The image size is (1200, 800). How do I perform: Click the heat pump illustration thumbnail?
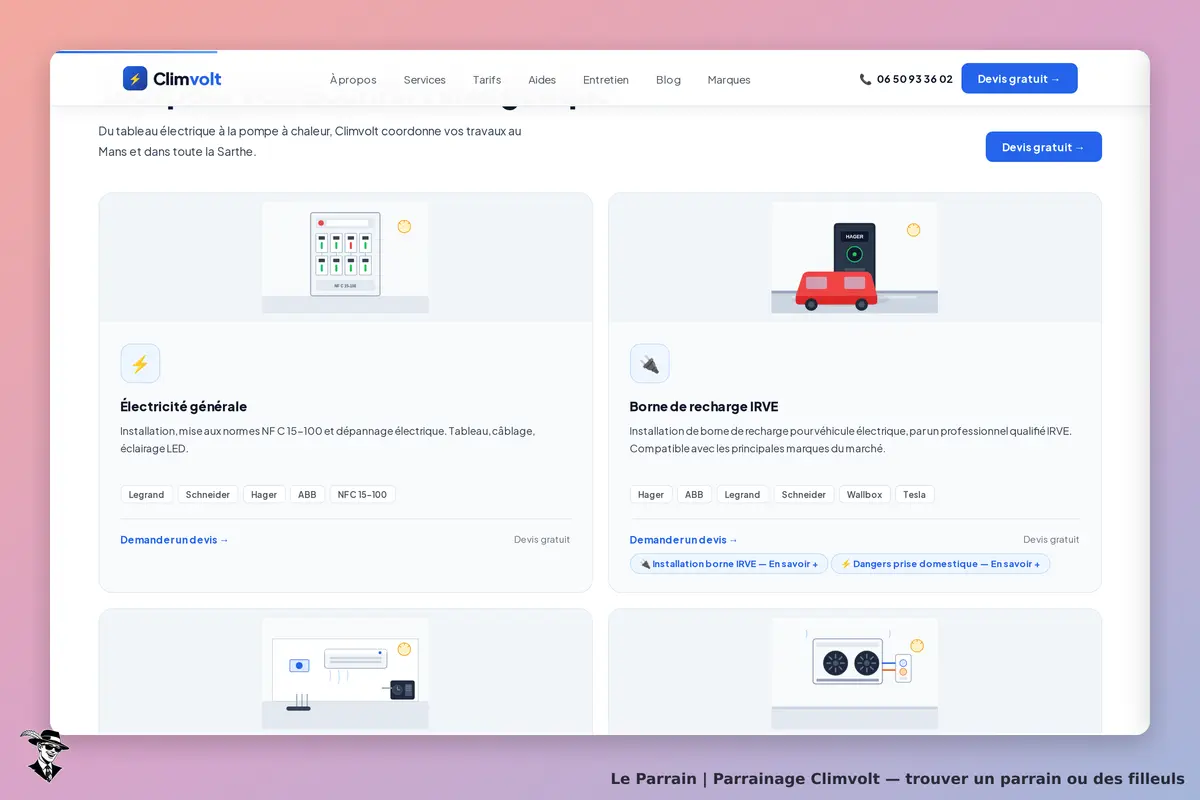855,673
